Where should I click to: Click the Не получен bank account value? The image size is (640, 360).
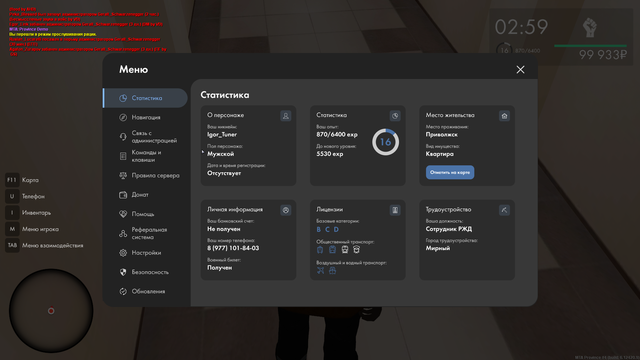click(224, 229)
